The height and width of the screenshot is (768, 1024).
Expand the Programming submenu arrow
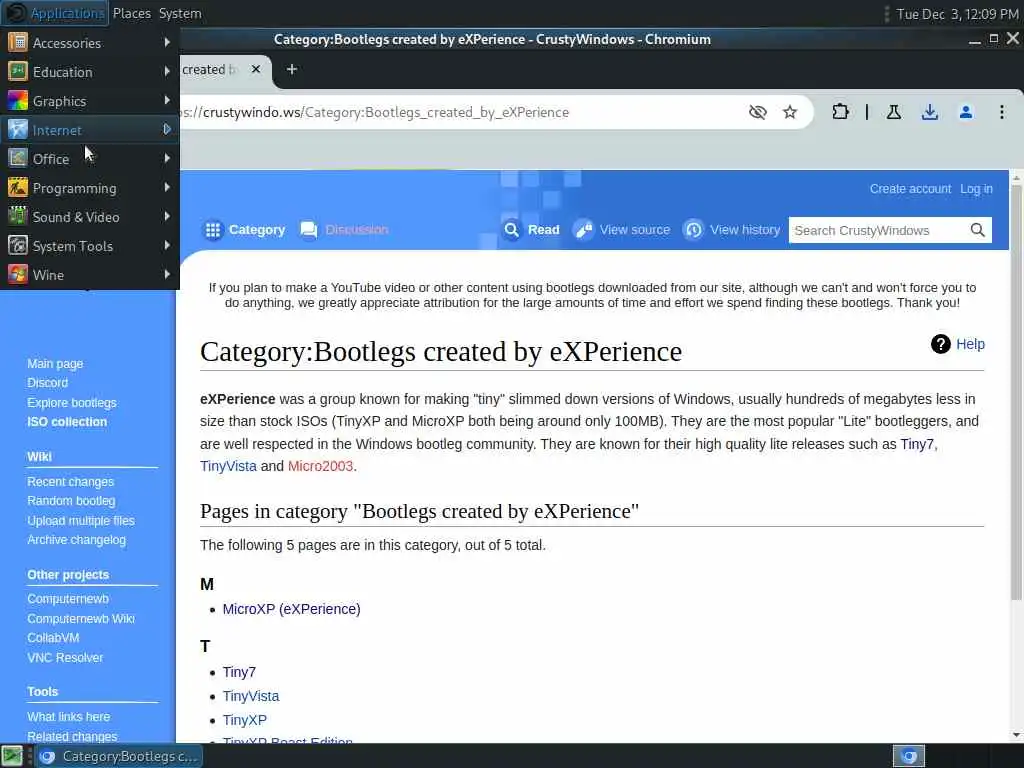tap(167, 187)
